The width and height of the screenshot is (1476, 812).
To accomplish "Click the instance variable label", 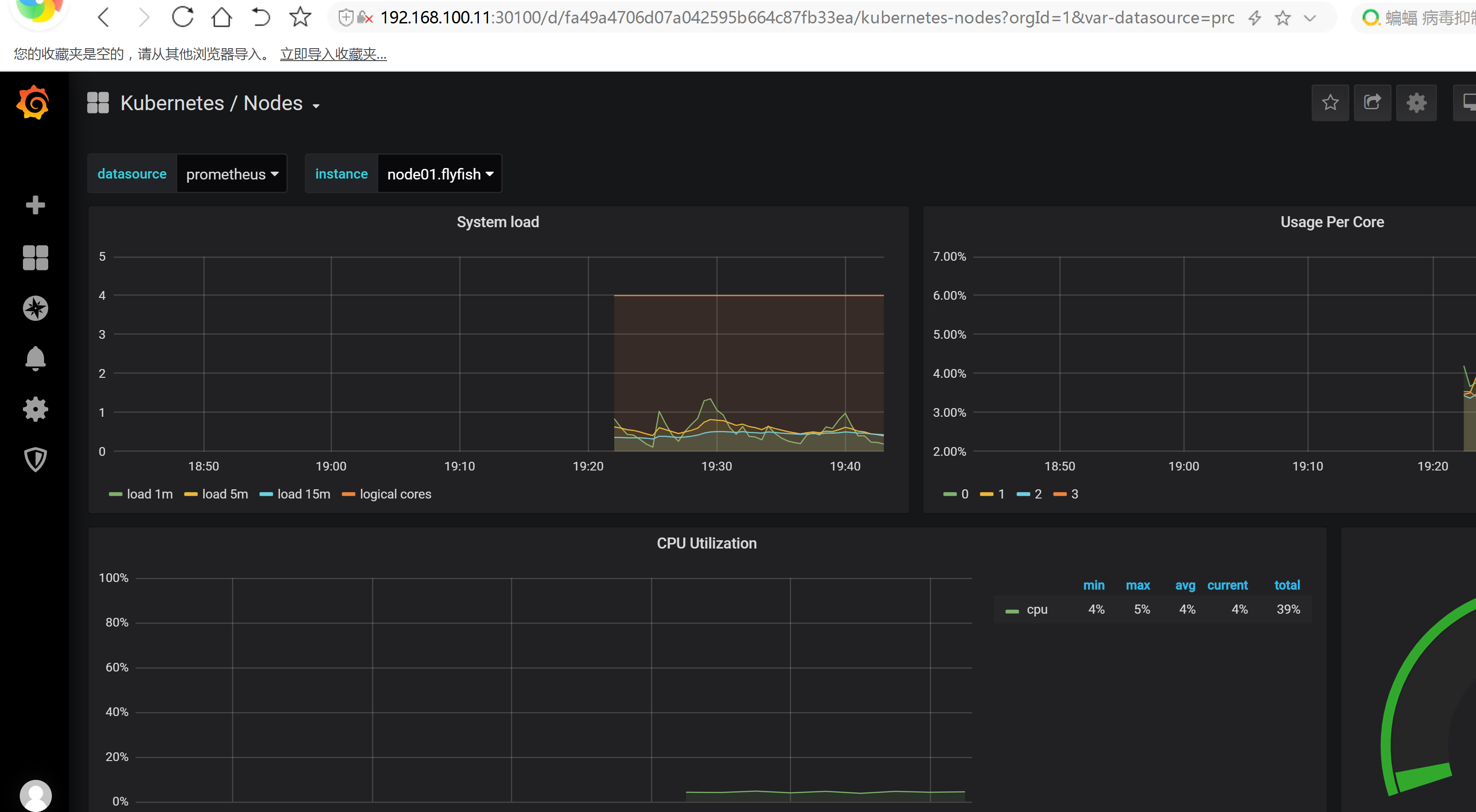I will (342, 174).
